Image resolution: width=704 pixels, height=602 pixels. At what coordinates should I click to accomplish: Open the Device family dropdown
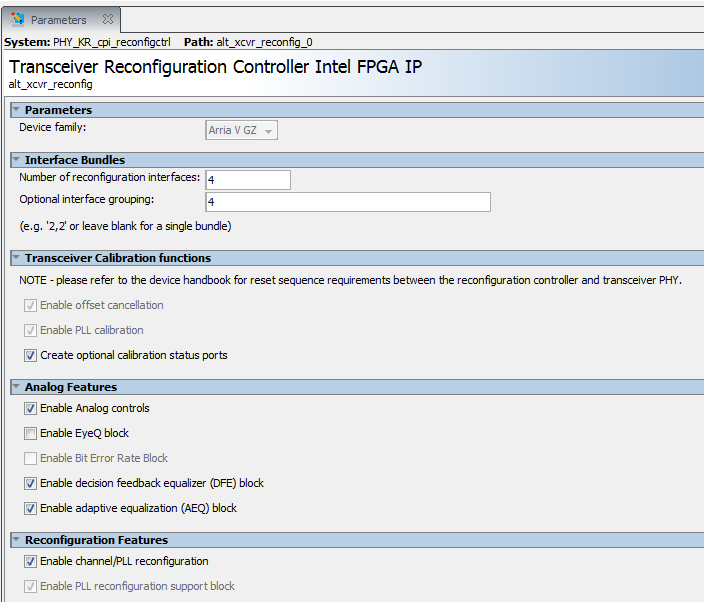[242, 130]
